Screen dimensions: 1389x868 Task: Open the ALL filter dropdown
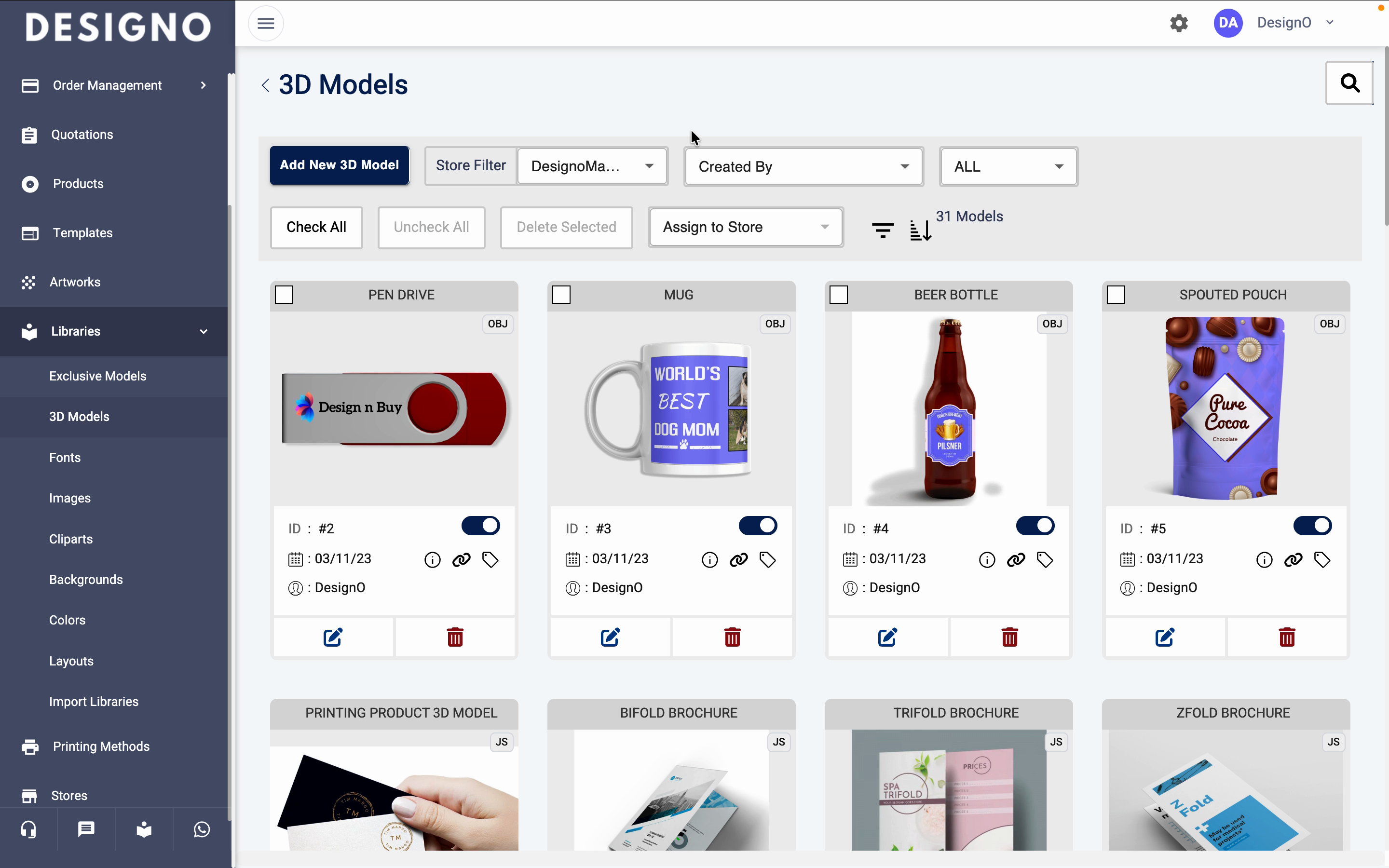(1008, 166)
